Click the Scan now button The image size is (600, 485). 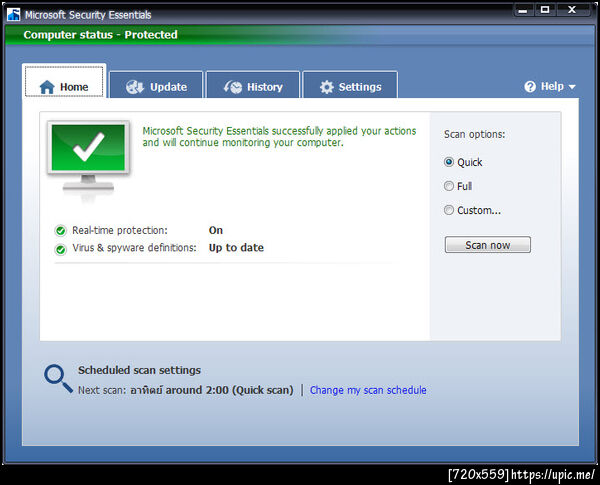pos(488,245)
